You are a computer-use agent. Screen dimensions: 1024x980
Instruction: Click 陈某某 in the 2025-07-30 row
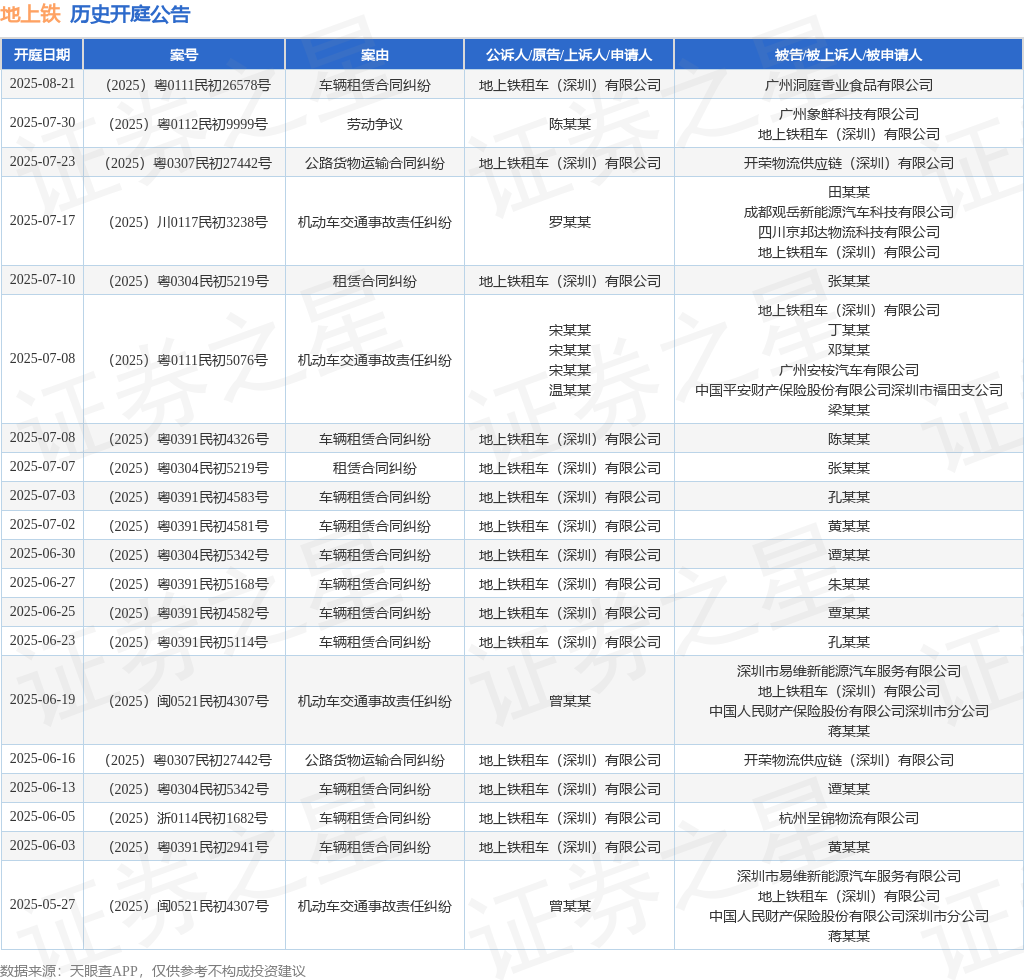tap(570, 124)
